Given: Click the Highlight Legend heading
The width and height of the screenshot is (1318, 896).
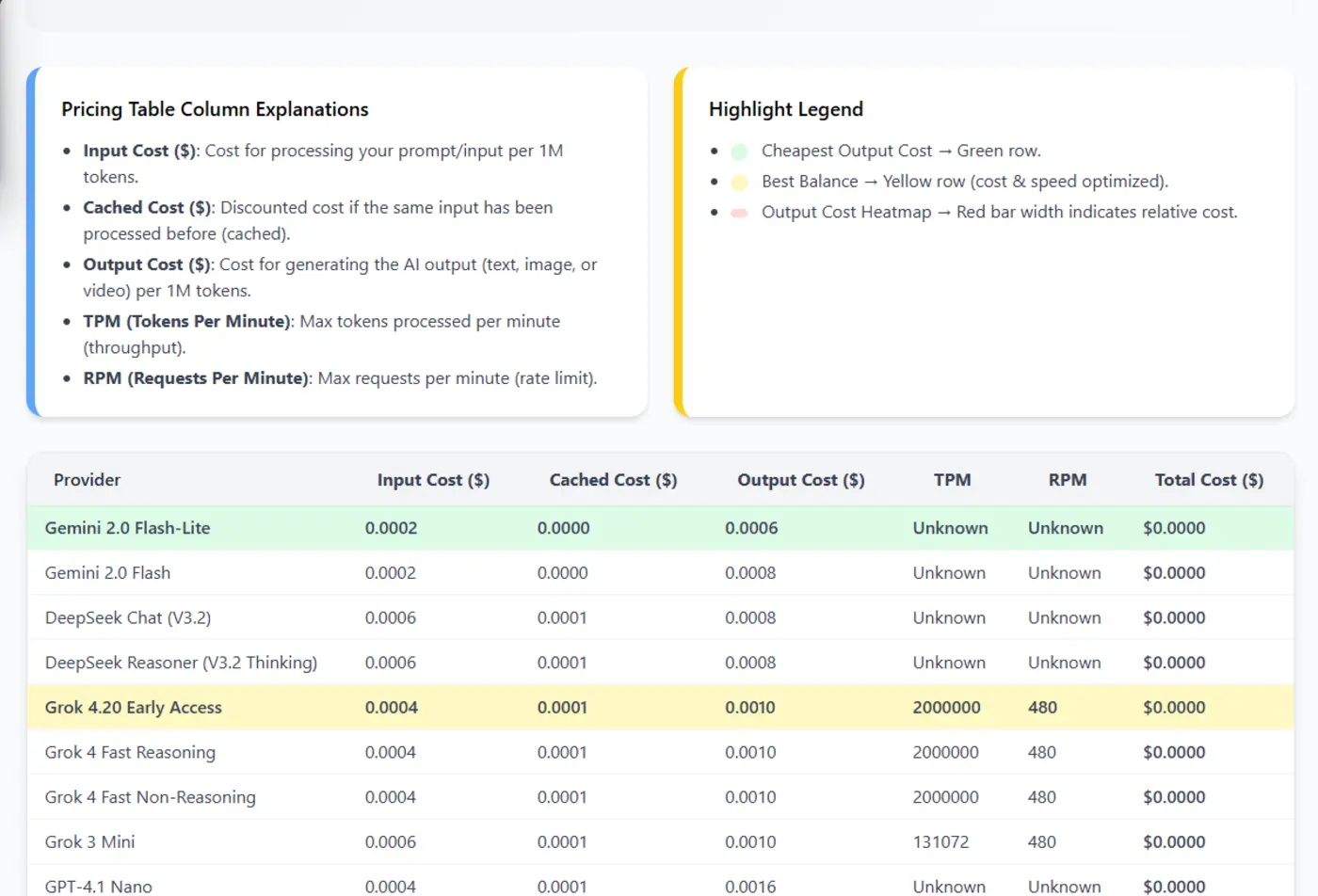Looking at the screenshot, I should click(786, 109).
